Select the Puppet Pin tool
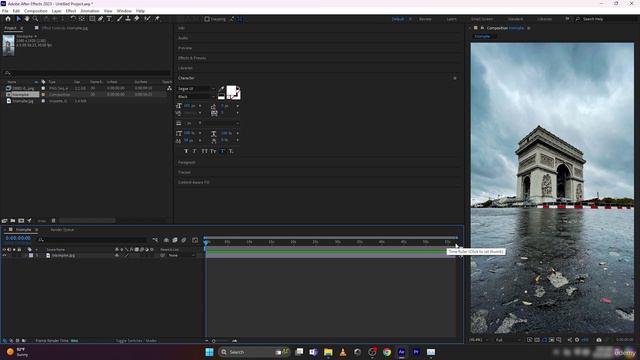The image size is (640, 360). click(157, 19)
